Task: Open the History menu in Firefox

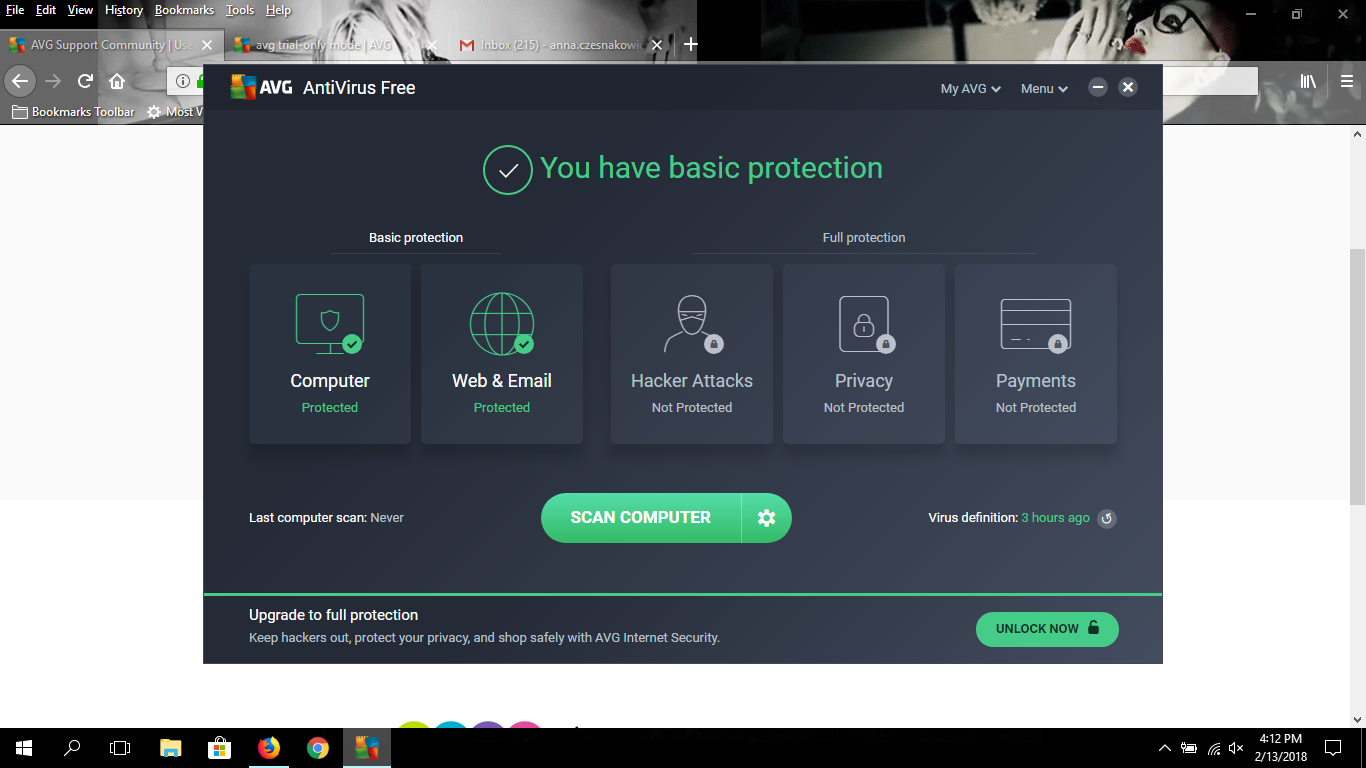Action: (x=124, y=10)
